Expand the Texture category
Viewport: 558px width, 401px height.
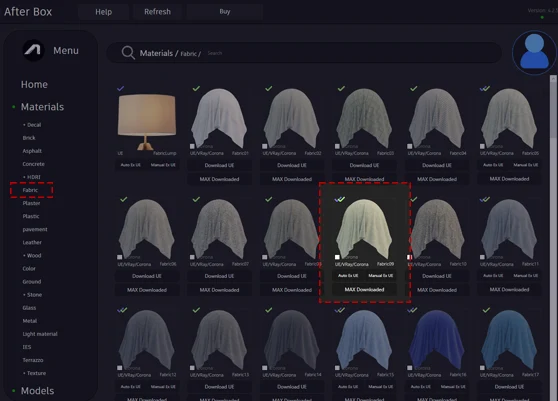35,373
